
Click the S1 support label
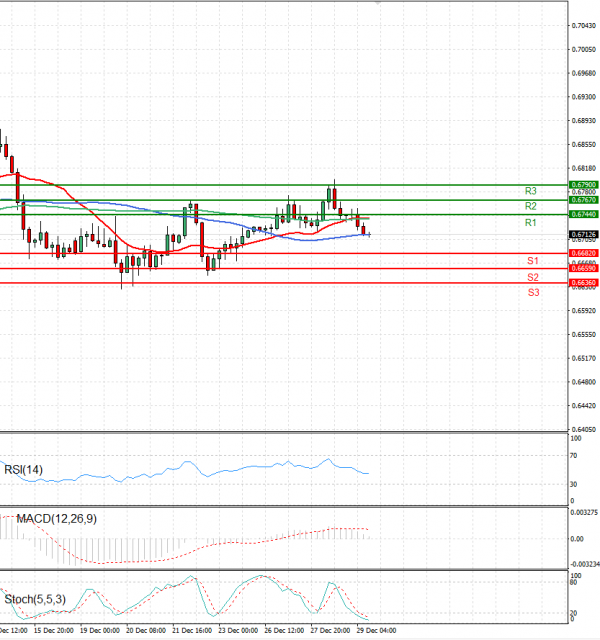[533, 261]
